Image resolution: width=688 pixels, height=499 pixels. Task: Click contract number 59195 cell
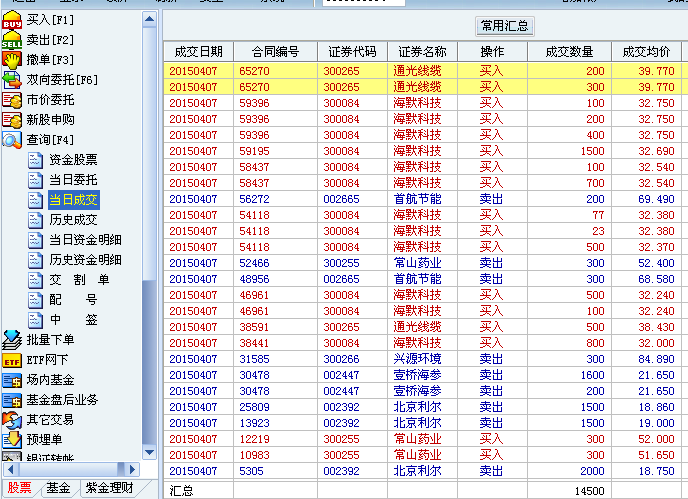tap(276, 151)
